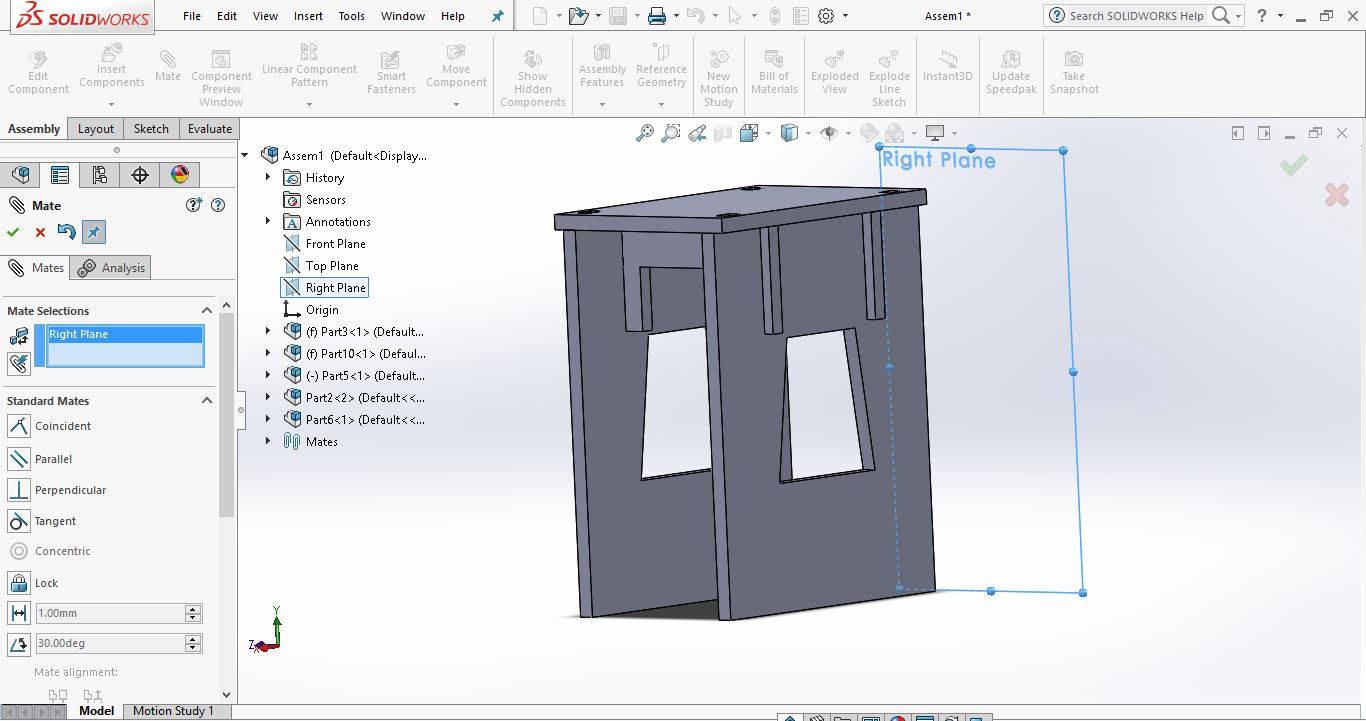Open the ConfigurationManager tab icon
The image size is (1366, 721).
tap(99, 175)
